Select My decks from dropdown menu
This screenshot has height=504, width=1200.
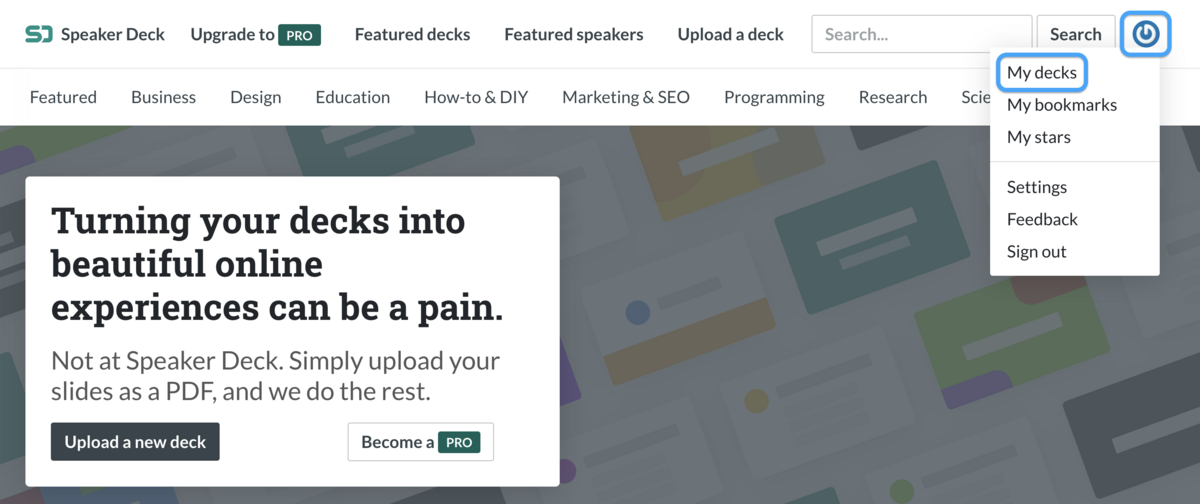pyautogui.click(x=1042, y=72)
